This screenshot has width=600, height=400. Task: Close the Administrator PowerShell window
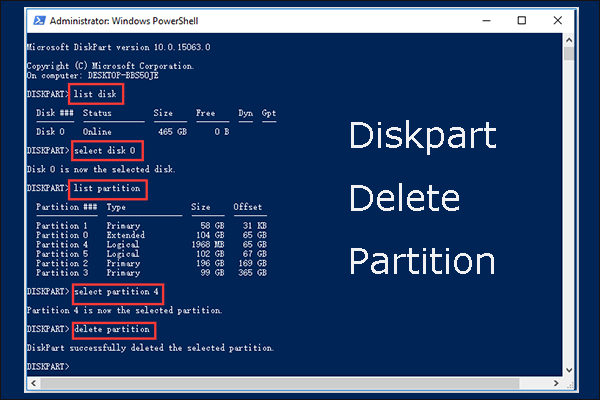tap(558, 20)
